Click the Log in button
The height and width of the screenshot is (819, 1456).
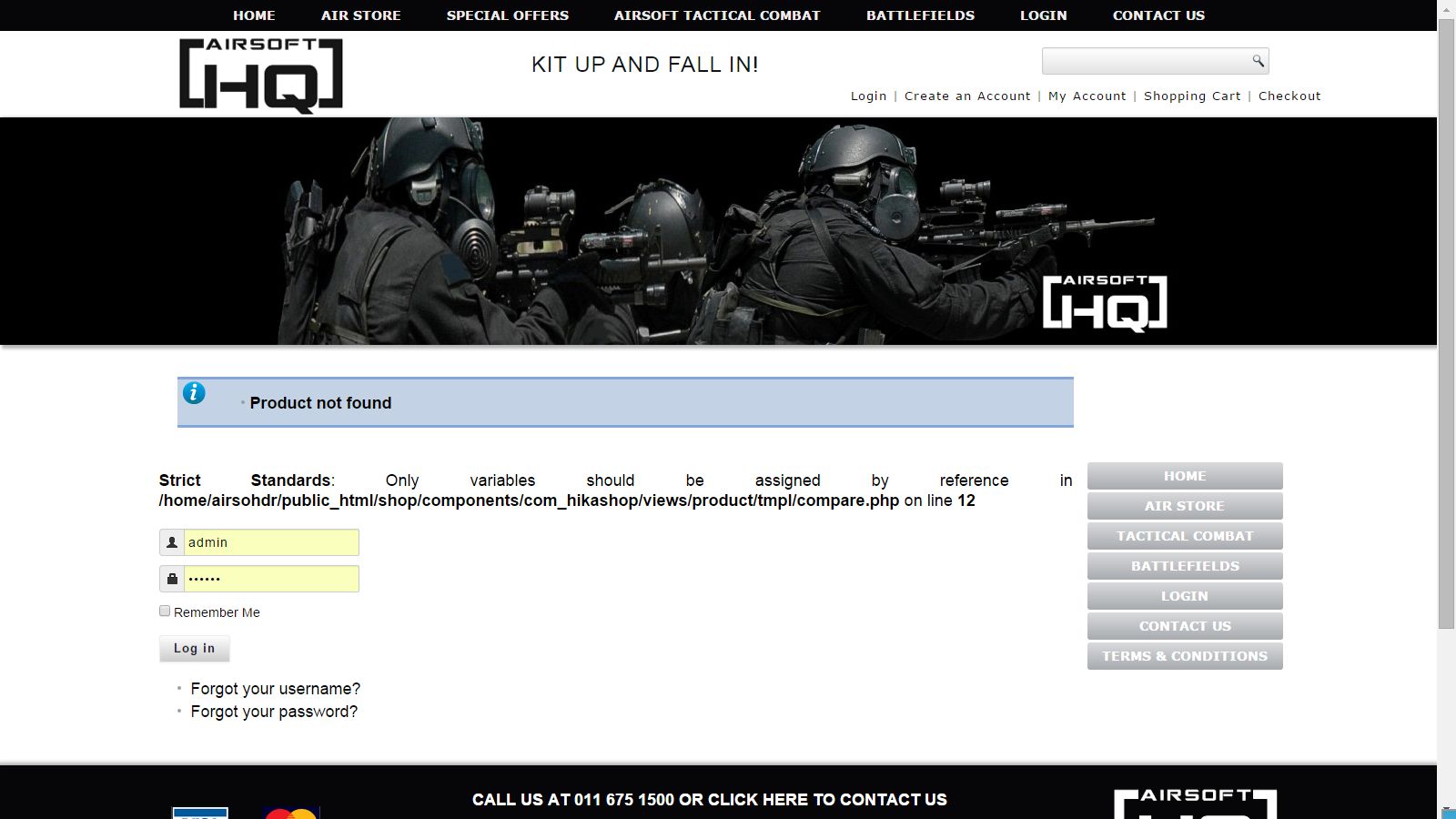tap(195, 649)
